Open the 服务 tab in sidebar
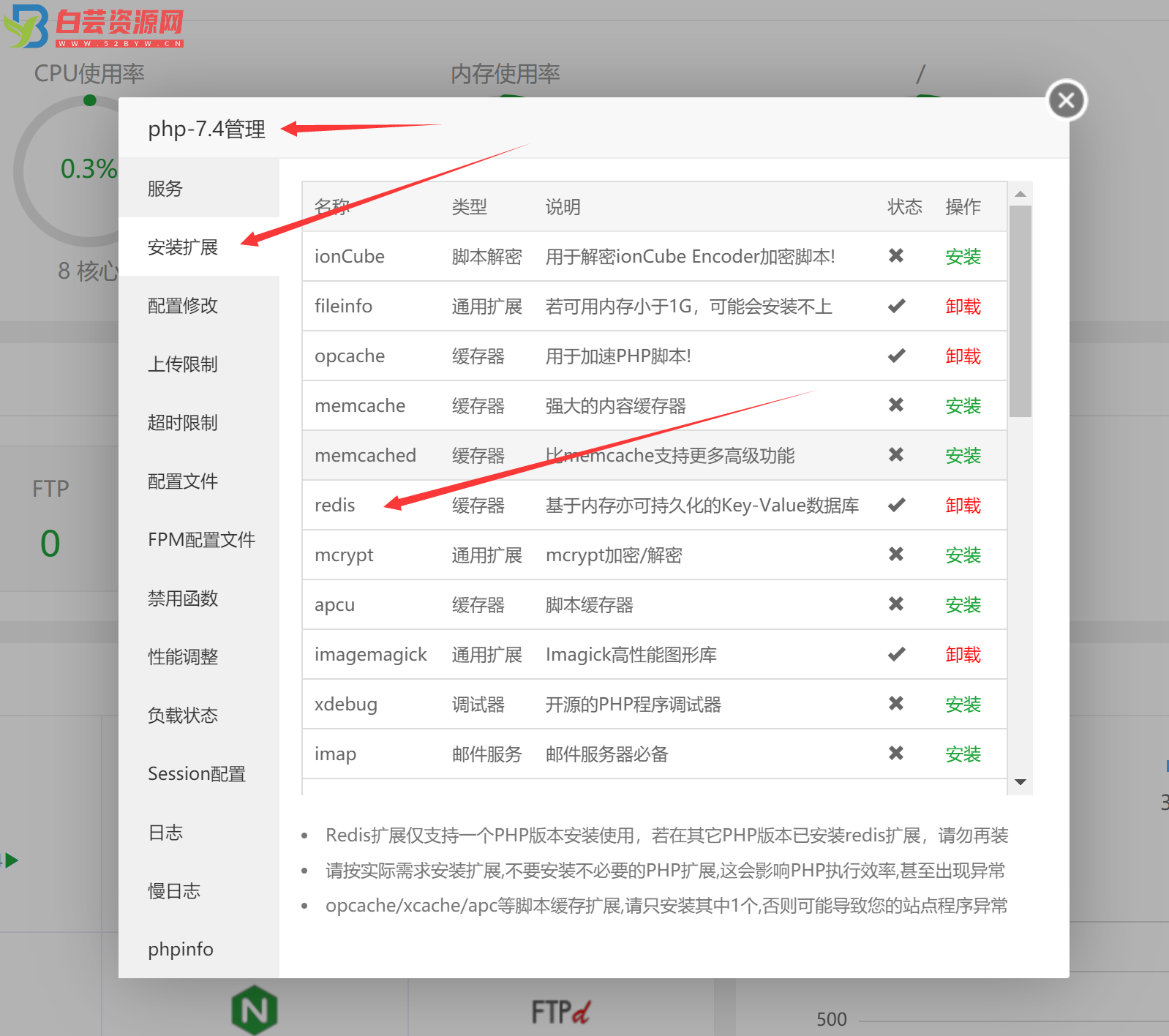This screenshot has width=1169, height=1036. coord(199,189)
